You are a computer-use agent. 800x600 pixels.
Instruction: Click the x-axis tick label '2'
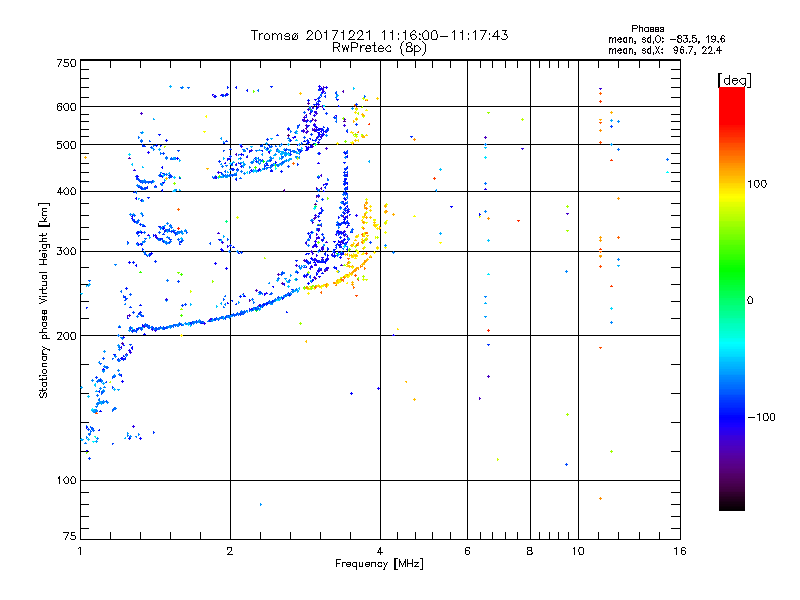coord(230,551)
